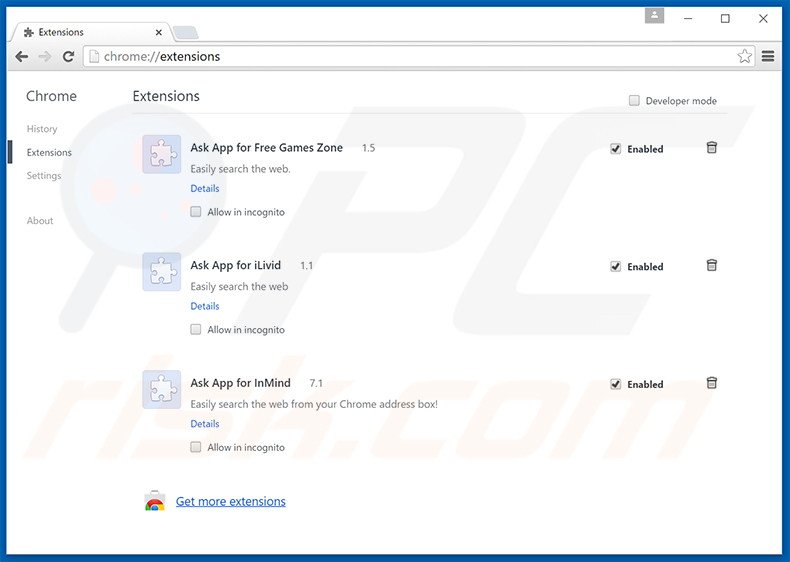Viewport: 790px width, 562px height.
Task: Allow Ask App for iLivid in incognito
Action: point(195,329)
